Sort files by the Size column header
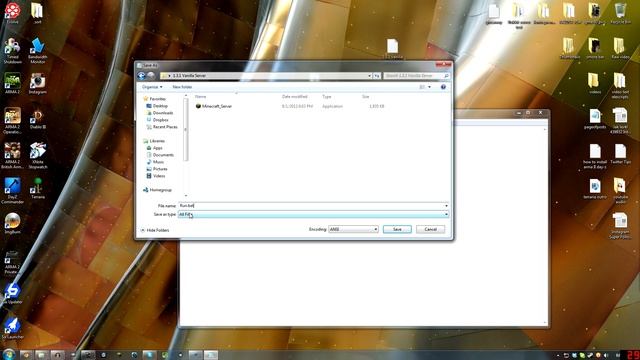 [365, 97]
